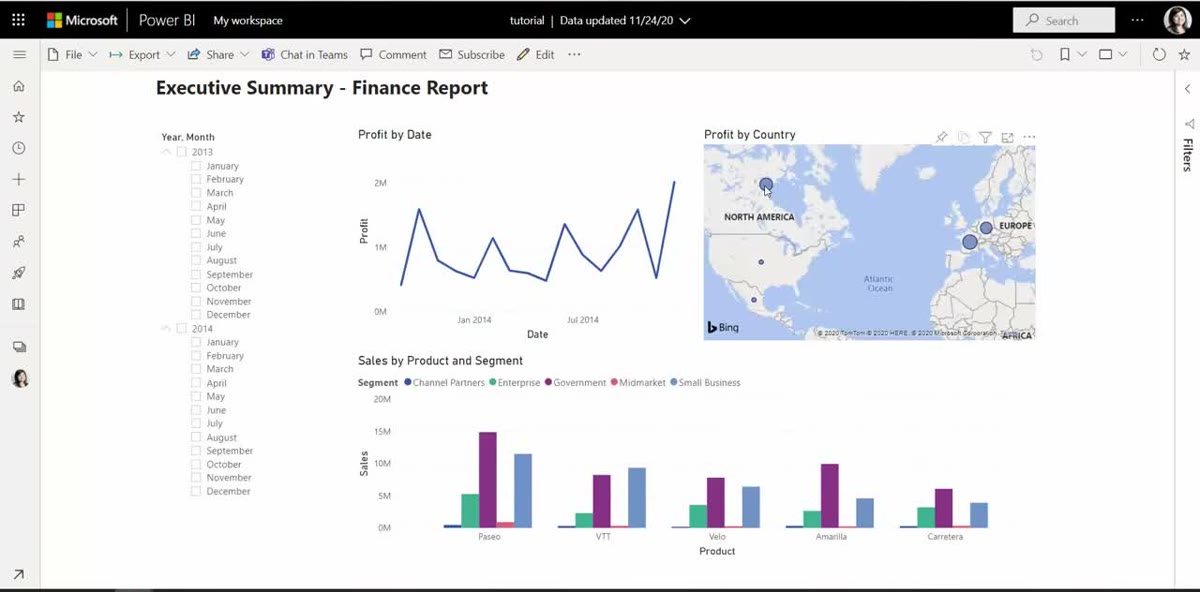The width and height of the screenshot is (1200, 592).
Task: Check June under 2014
Action: click(x=197, y=410)
